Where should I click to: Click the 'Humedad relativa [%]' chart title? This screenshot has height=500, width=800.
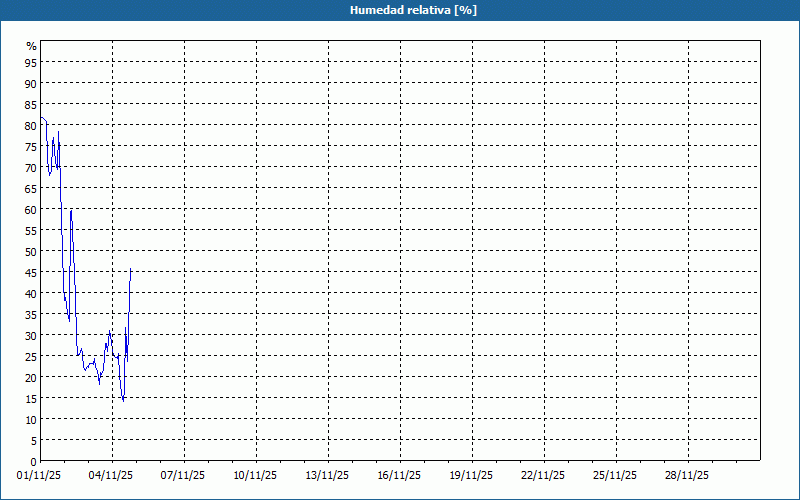[x=413, y=10]
